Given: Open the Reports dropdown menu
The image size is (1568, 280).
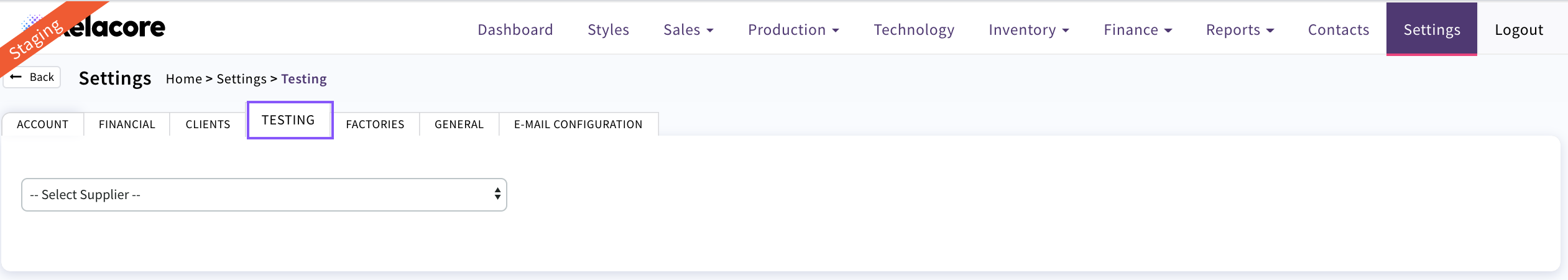Looking at the screenshot, I should [x=1240, y=30].
